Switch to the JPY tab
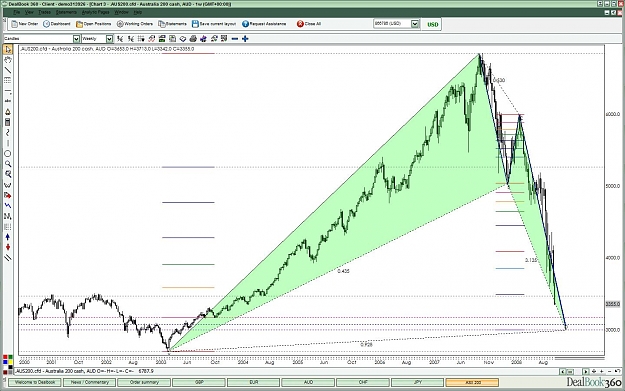This screenshot has height=391, width=625. pyautogui.click(x=417, y=382)
